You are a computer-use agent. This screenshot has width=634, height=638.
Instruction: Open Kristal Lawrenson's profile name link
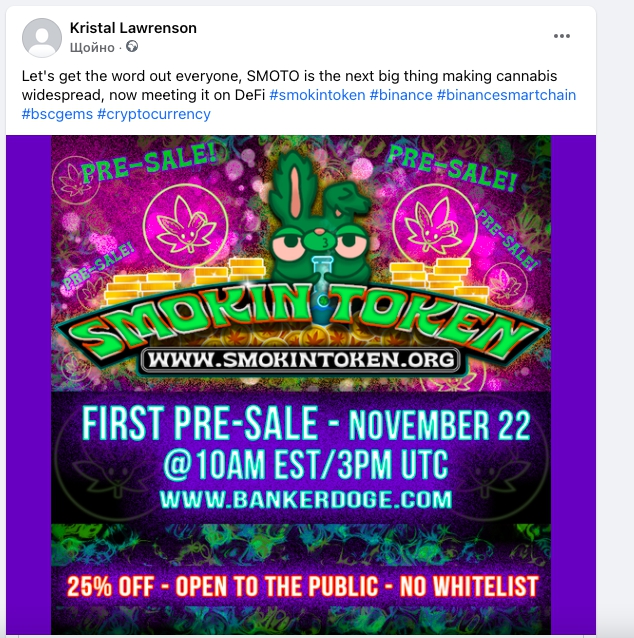pyautogui.click(x=133, y=28)
